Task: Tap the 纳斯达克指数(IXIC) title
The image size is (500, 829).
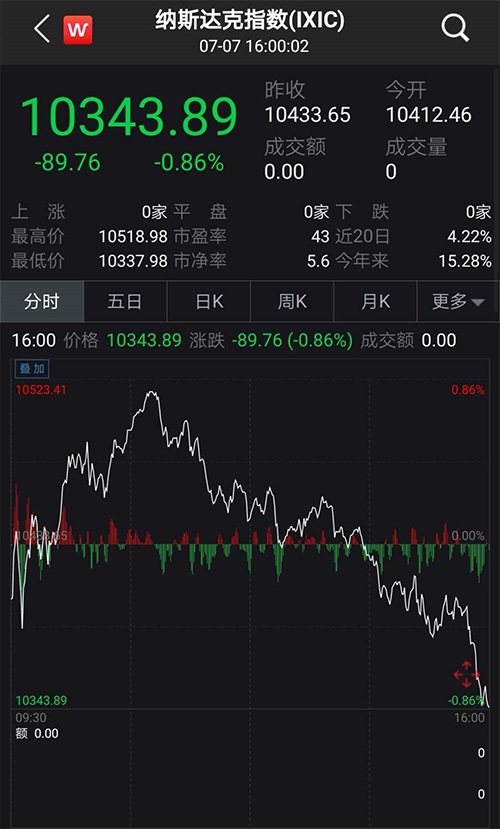Action: (x=250, y=21)
